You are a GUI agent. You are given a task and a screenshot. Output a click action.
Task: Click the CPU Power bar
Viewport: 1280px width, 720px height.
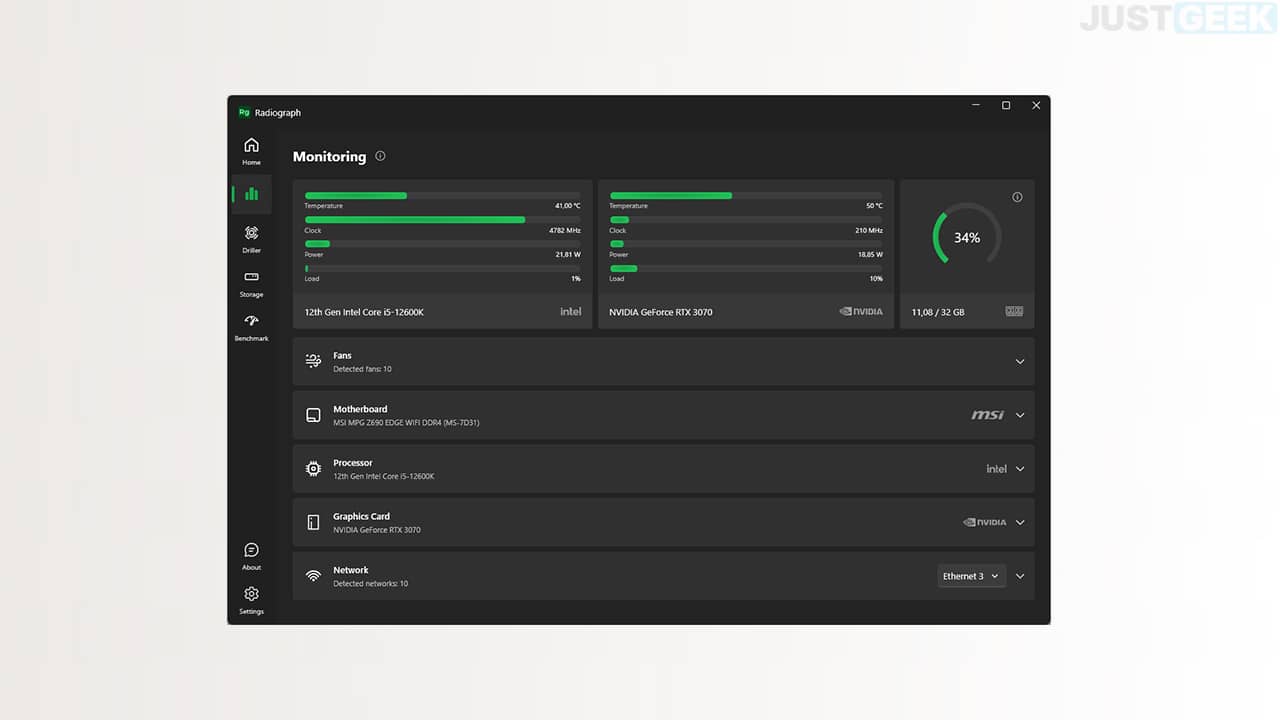[x=442, y=244]
